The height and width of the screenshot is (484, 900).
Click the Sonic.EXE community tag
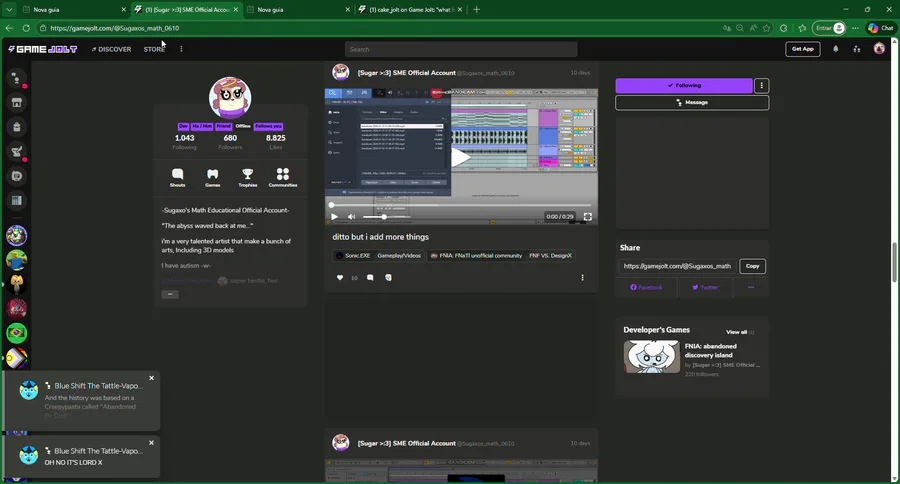(352, 256)
